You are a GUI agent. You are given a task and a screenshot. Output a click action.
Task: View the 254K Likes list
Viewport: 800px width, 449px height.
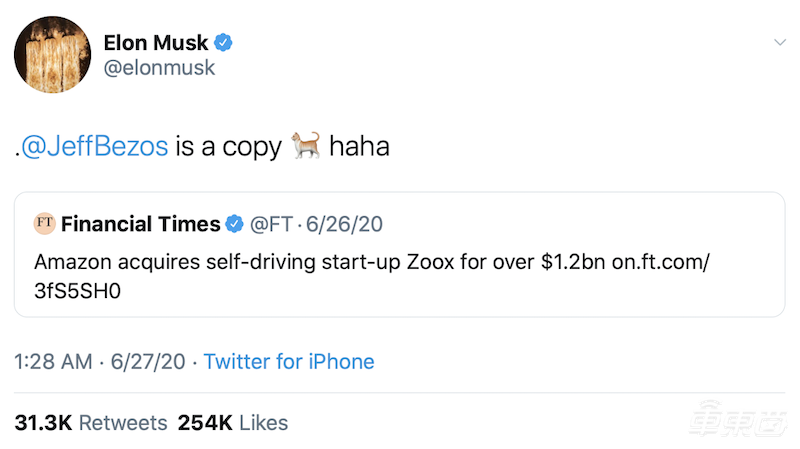(232, 422)
